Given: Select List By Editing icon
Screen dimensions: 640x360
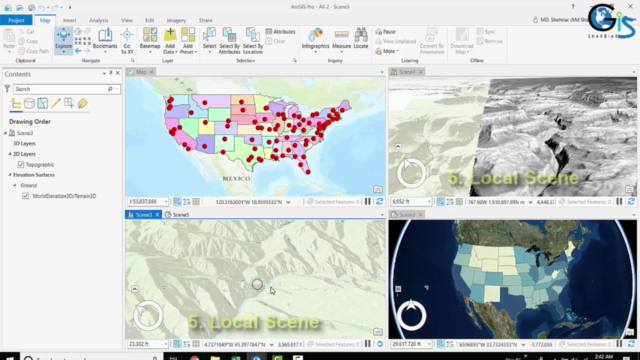Looking at the screenshot, I should click(x=56, y=103).
